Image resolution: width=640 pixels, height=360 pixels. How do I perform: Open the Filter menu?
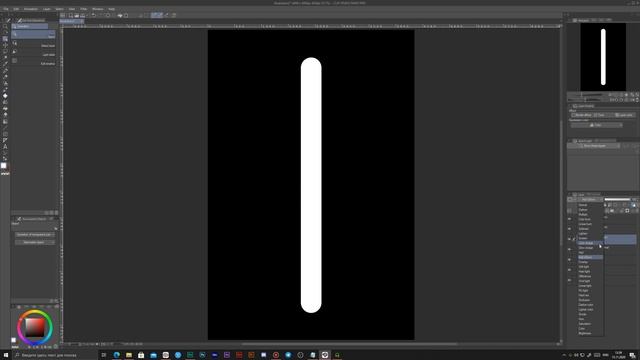pos(83,9)
